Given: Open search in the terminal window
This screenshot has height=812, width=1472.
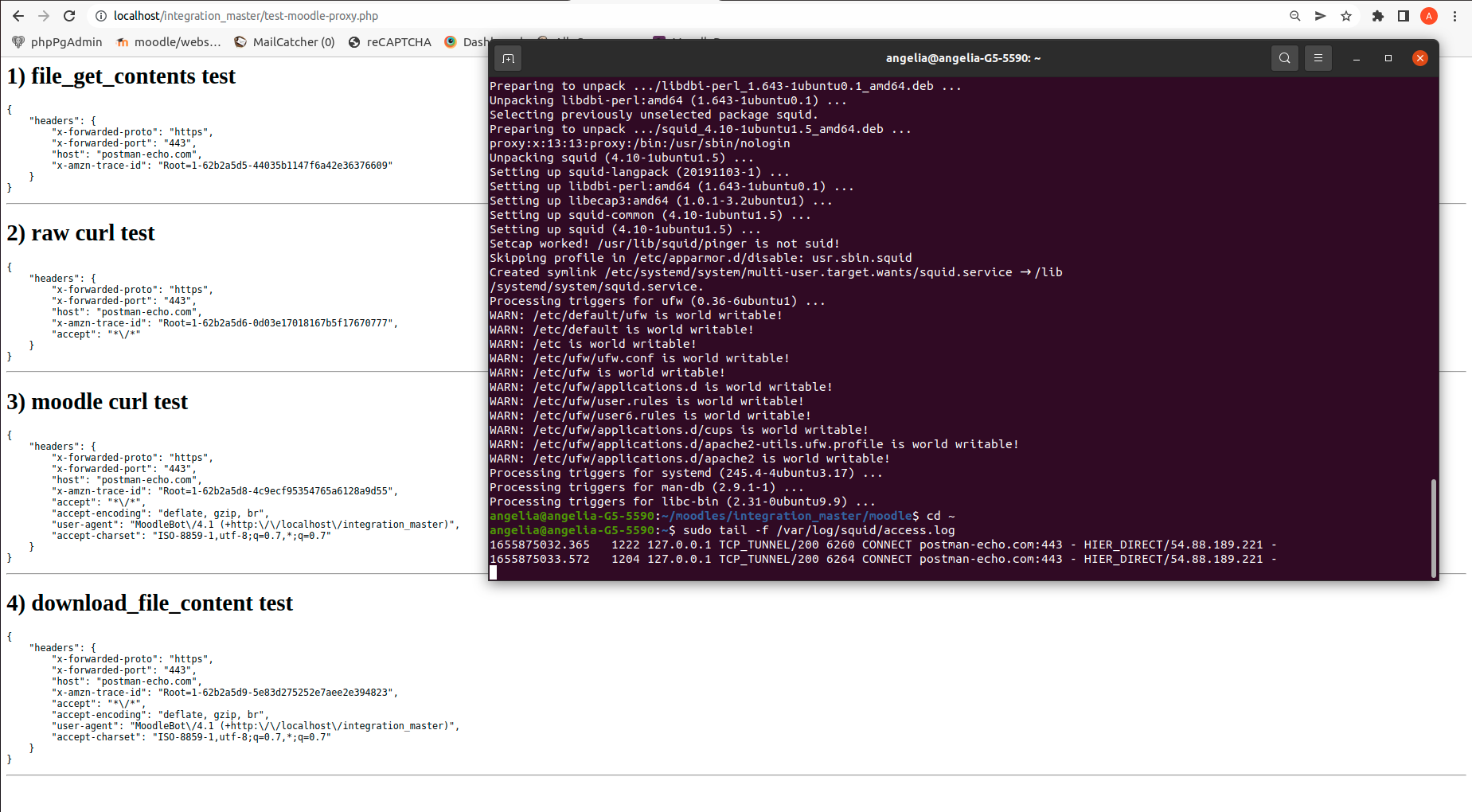Looking at the screenshot, I should (x=1285, y=58).
